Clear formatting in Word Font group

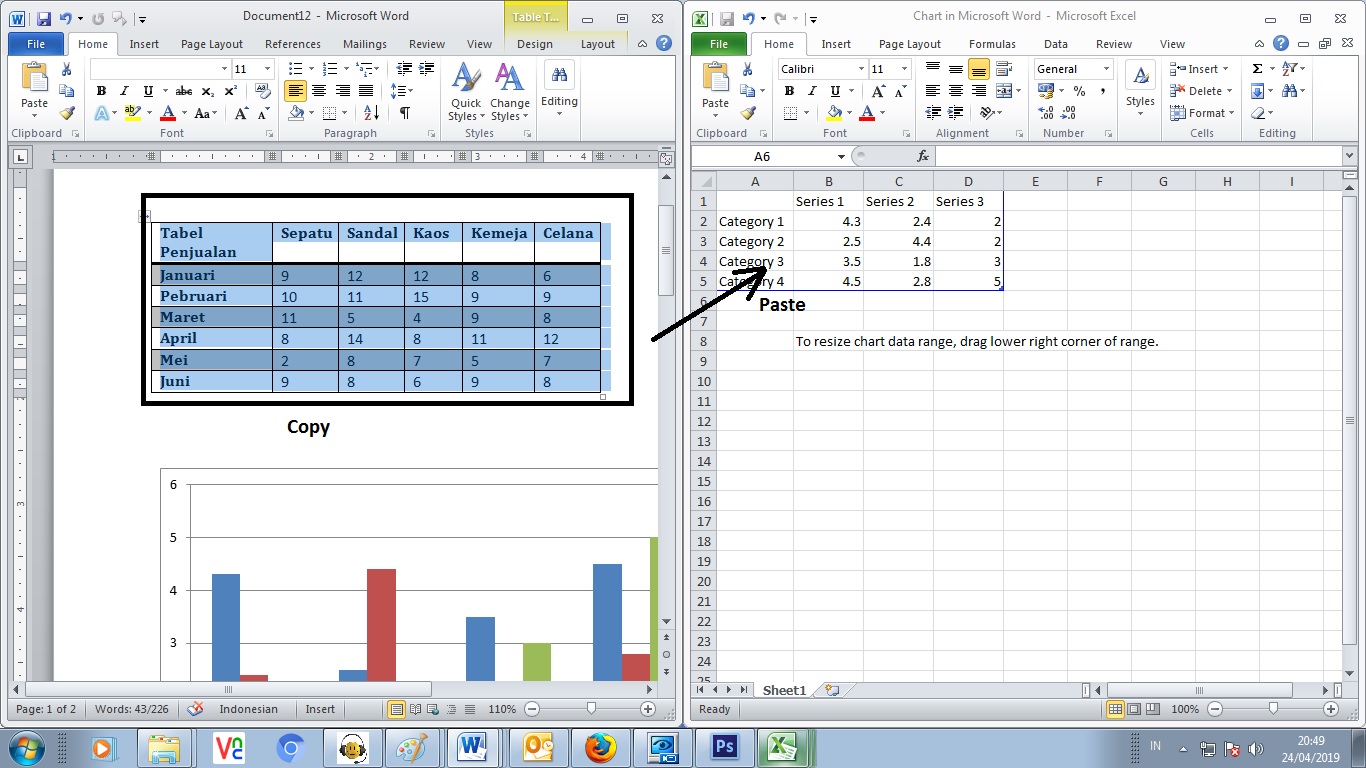pyautogui.click(x=263, y=91)
